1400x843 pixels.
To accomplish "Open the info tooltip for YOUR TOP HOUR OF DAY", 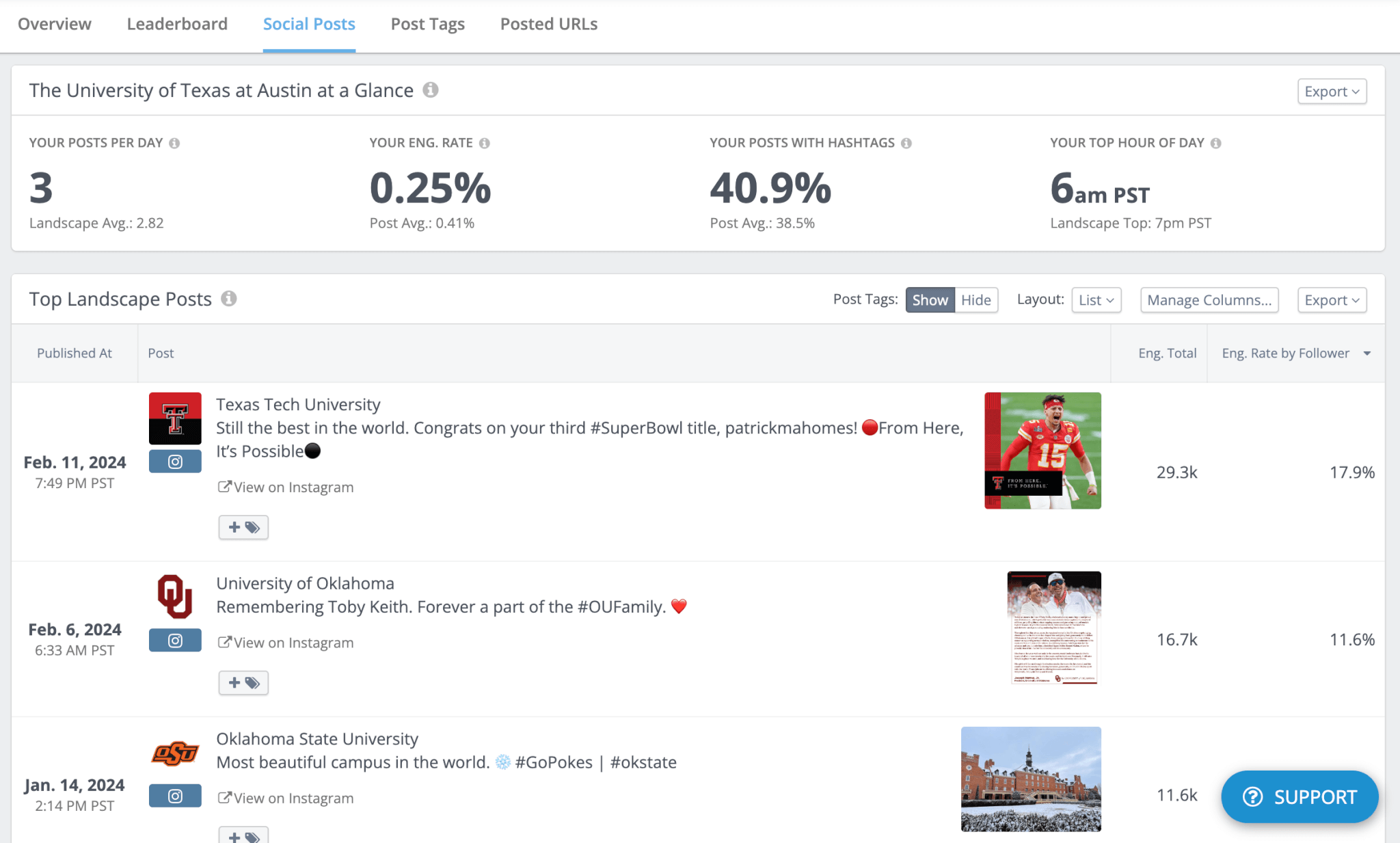I will coord(1216,143).
